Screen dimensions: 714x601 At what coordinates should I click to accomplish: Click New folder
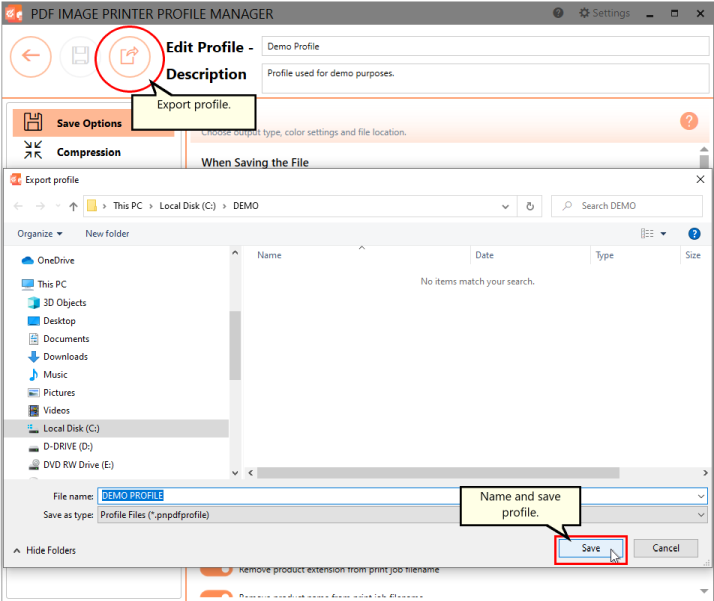click(107, 234)
